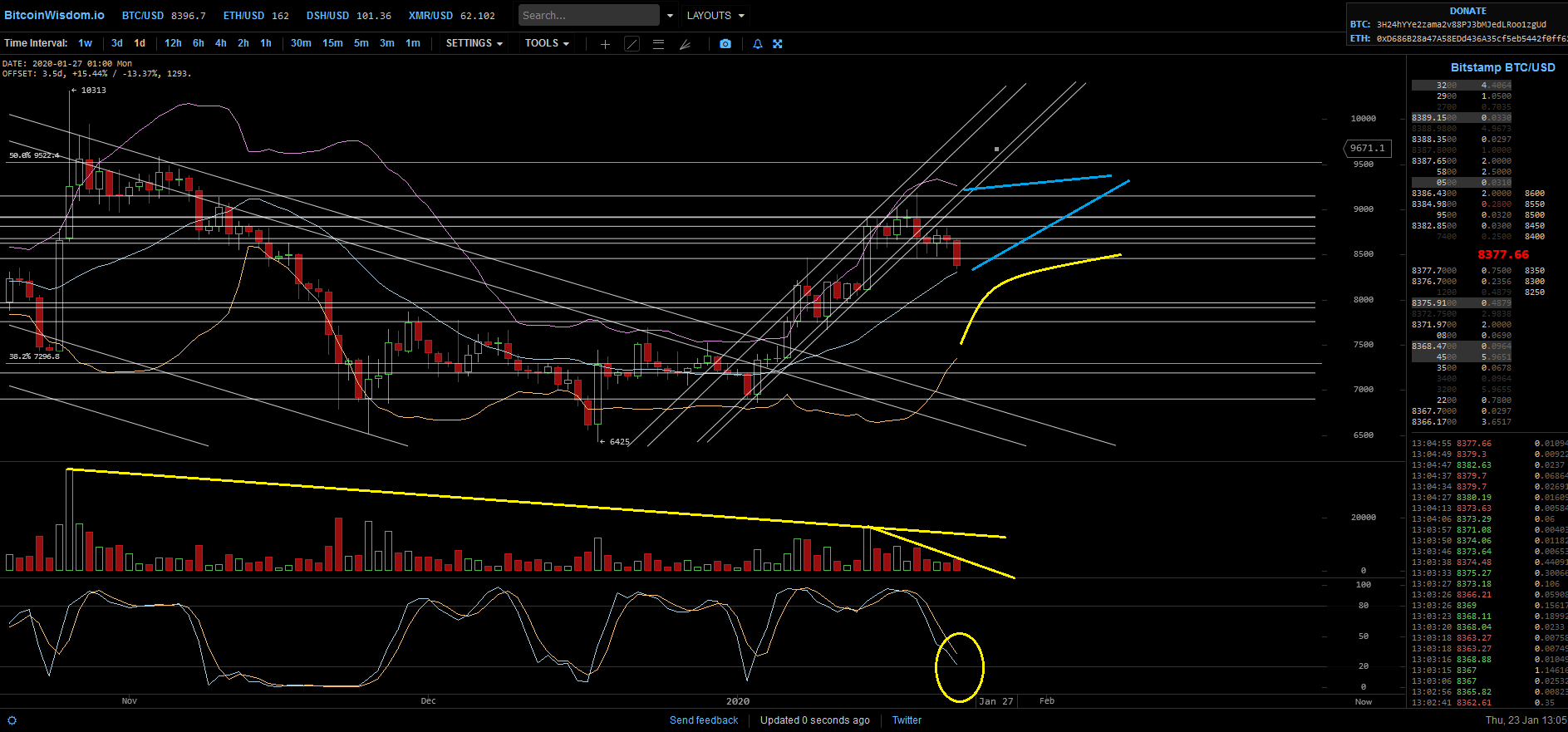This screenshot has width=1568, height=732.
Task: Switch time interval to 3d
Action: (117, 43)
